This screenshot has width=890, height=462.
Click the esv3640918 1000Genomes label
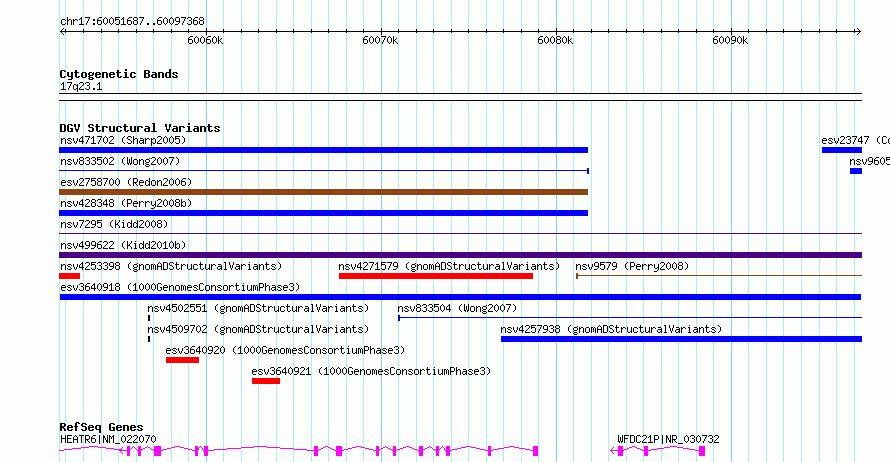(x=180, y=287)
